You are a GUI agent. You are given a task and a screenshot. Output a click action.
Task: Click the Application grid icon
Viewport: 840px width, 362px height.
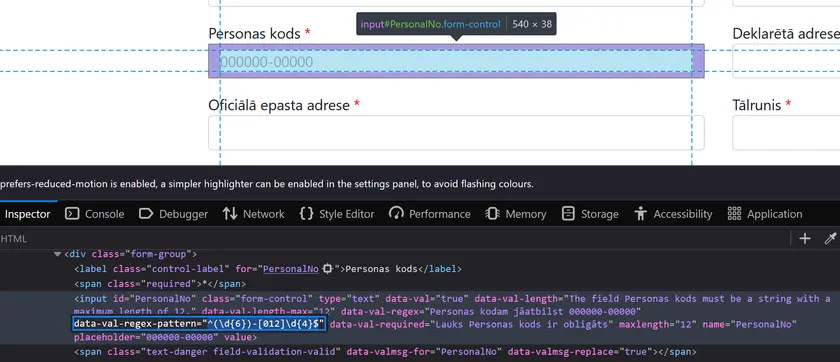[734, 214]
